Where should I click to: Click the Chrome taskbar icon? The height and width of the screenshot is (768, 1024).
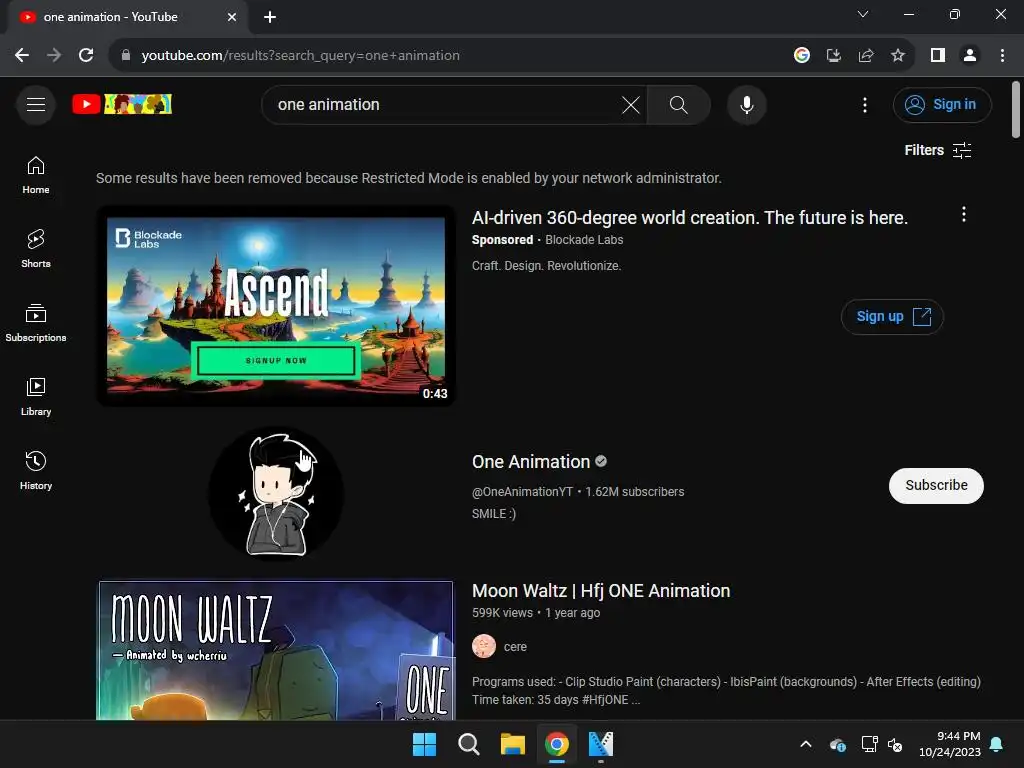pyautogui.click(x=556, y=744)
